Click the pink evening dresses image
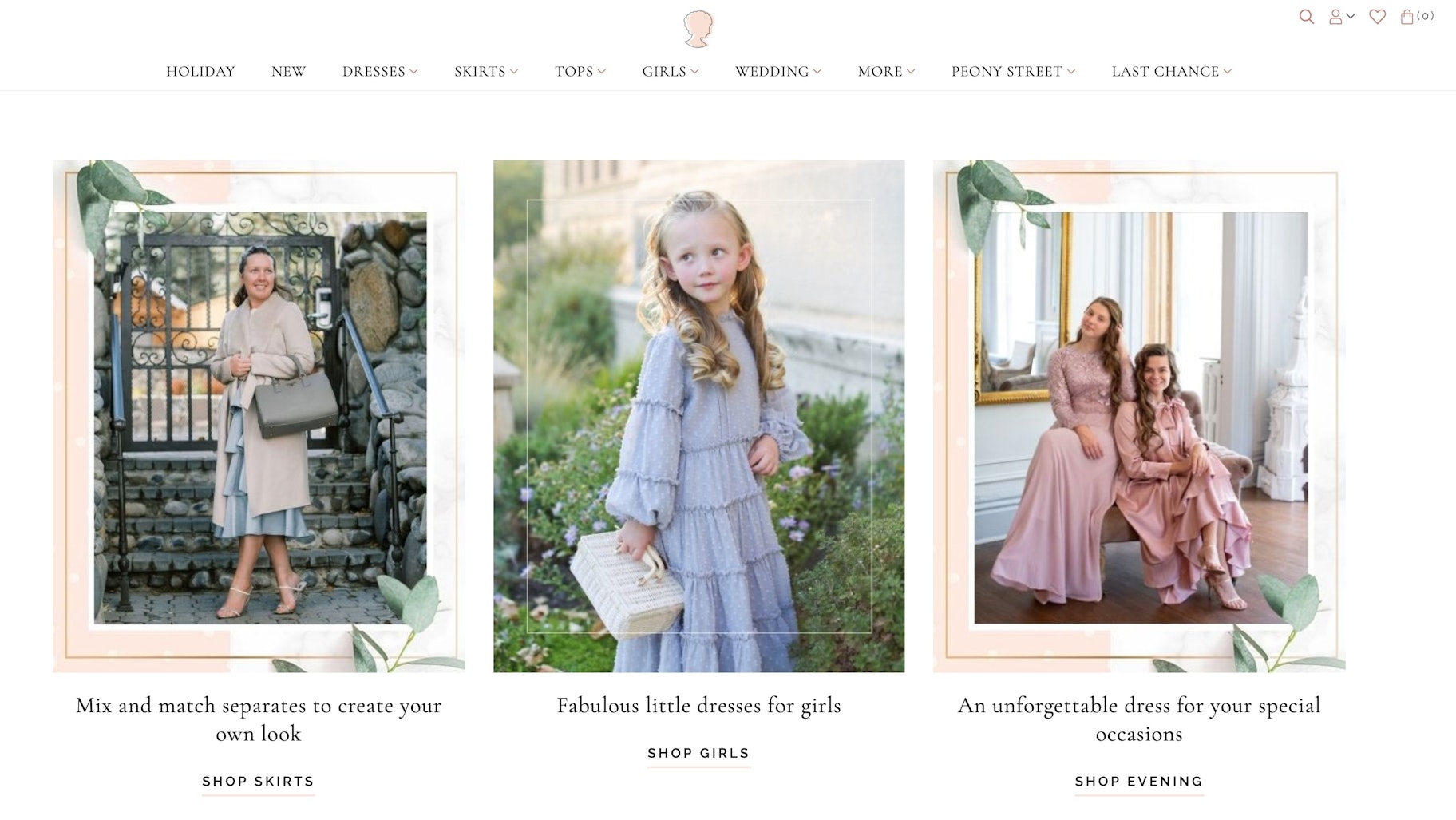Viewport: 1456px width, 820px height. point(1140,417)
